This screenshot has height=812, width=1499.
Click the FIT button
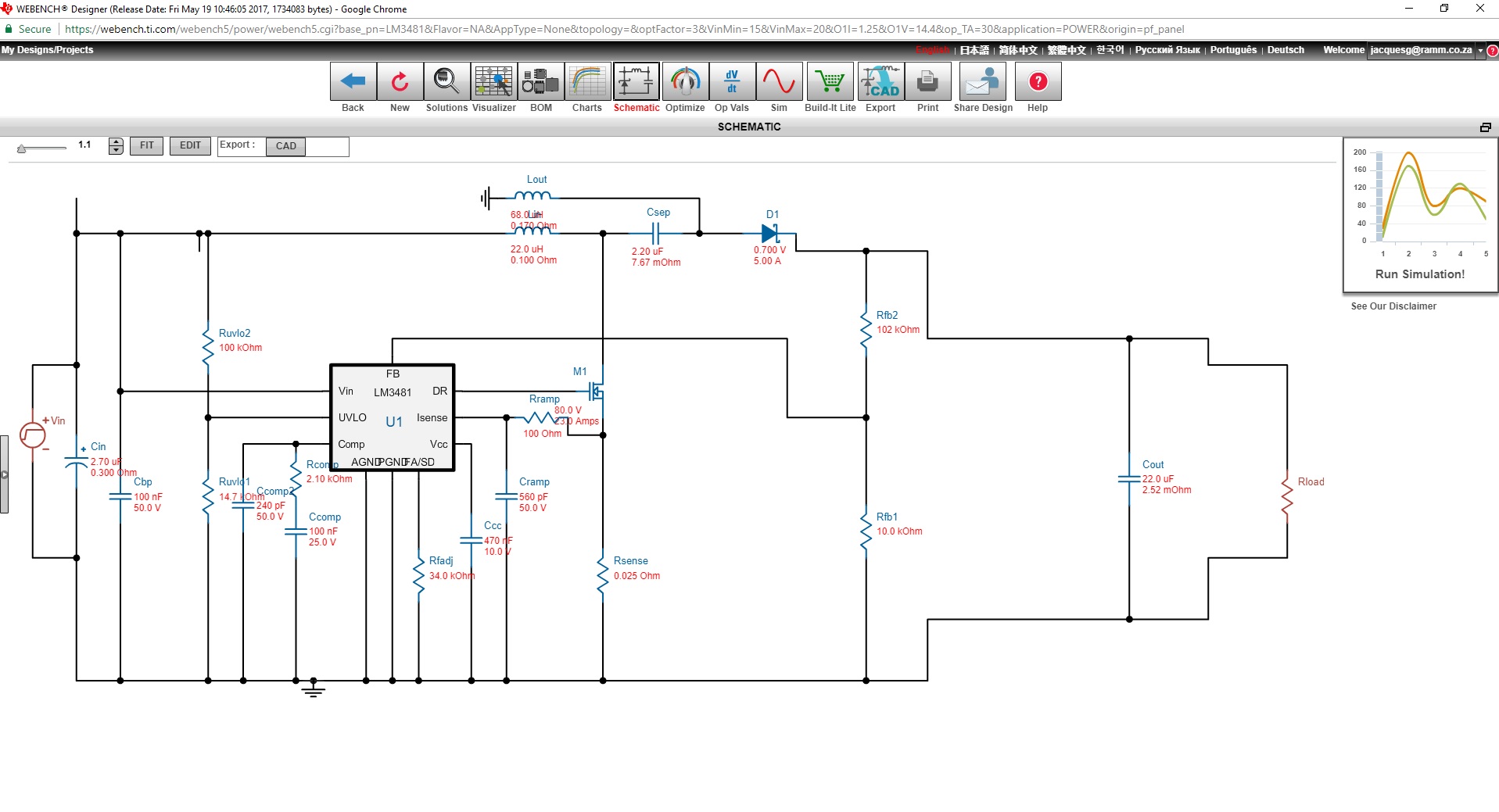pyautogui.click(x=146, y=146)
